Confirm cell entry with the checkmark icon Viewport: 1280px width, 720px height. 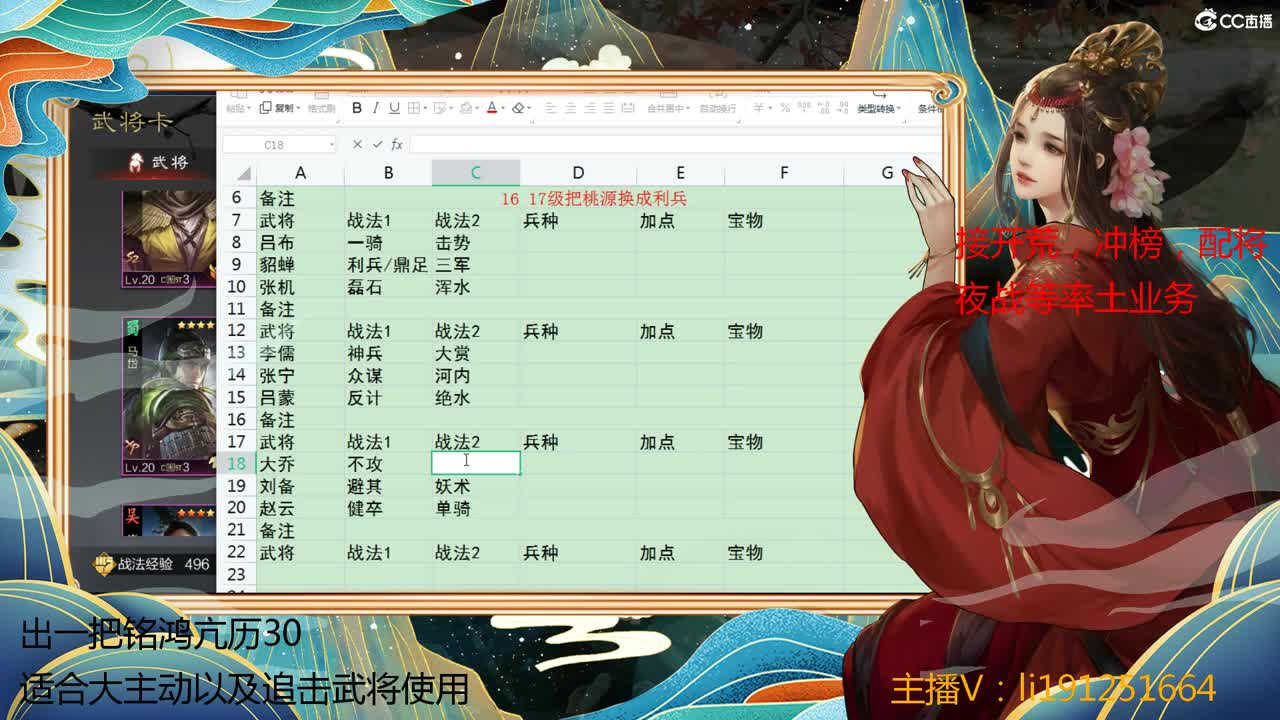[x=378, y=145]
